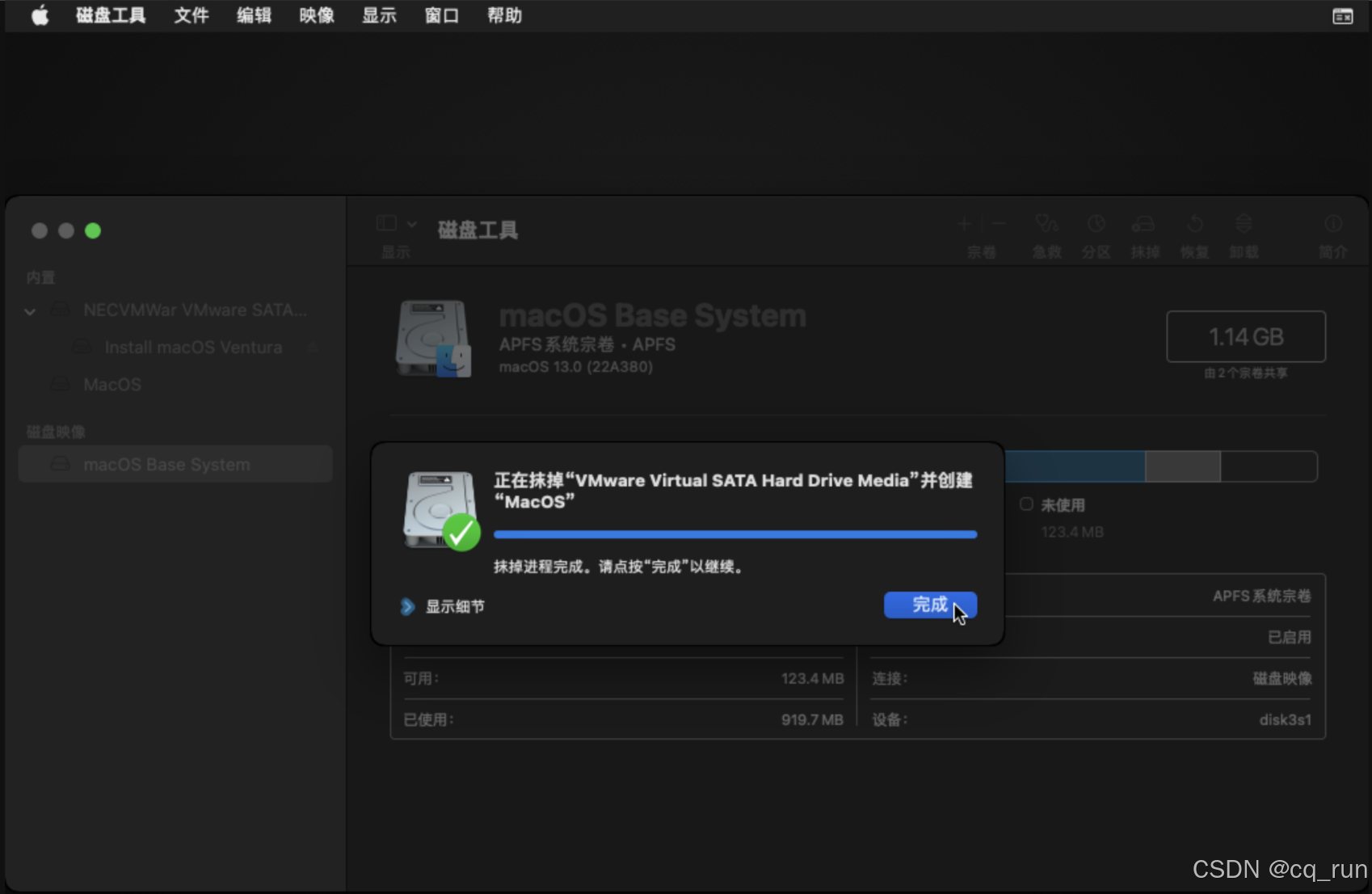Open the 映像 menu
The width and height of the screenshot is (1372, 894).
pyautogui.click(x=317, y=15)
